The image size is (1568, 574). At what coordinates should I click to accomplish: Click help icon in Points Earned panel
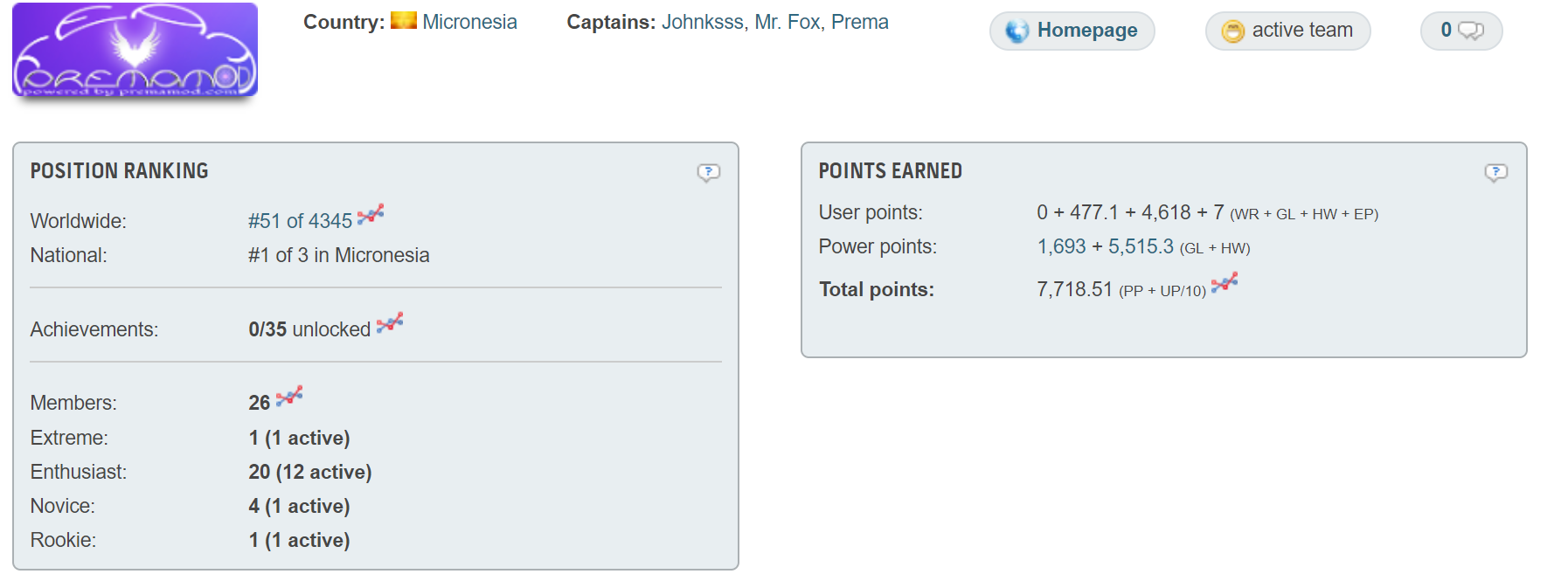(x=1495, y=172)
